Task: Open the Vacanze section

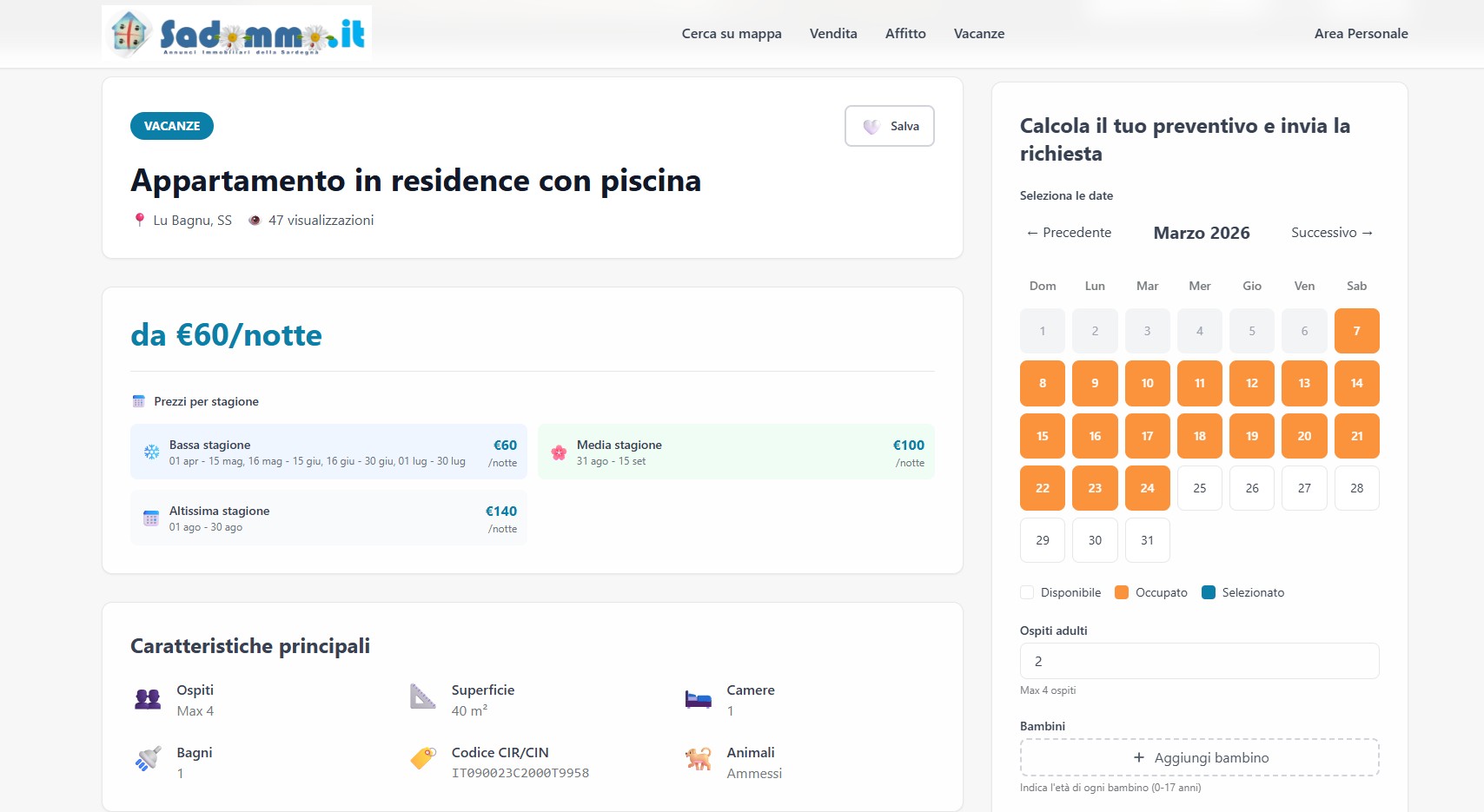Action: pos(979,34)
